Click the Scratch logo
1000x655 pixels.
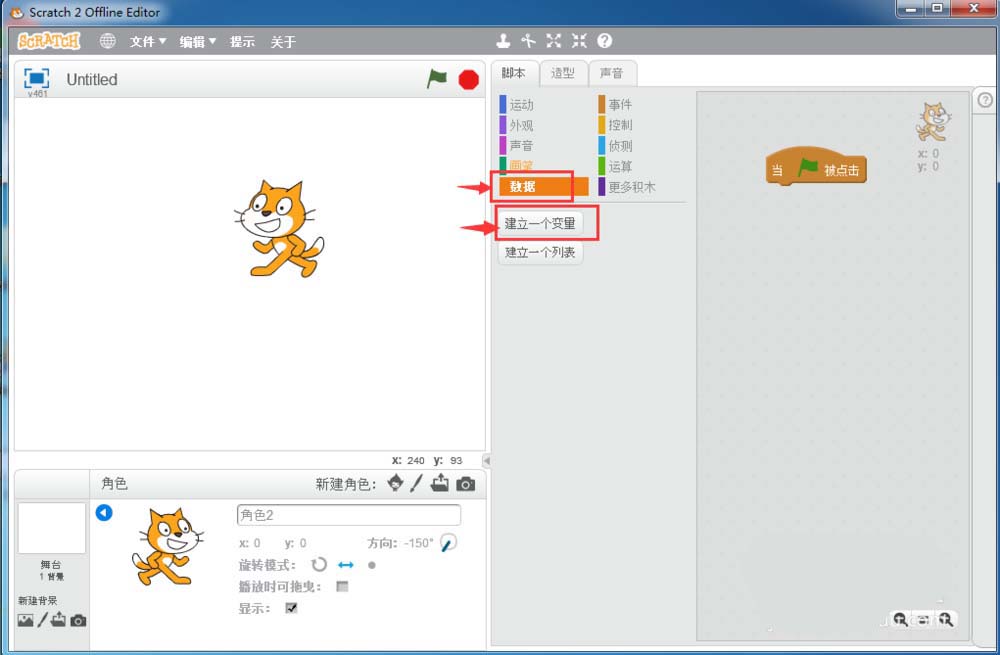[x=49, y=41]
